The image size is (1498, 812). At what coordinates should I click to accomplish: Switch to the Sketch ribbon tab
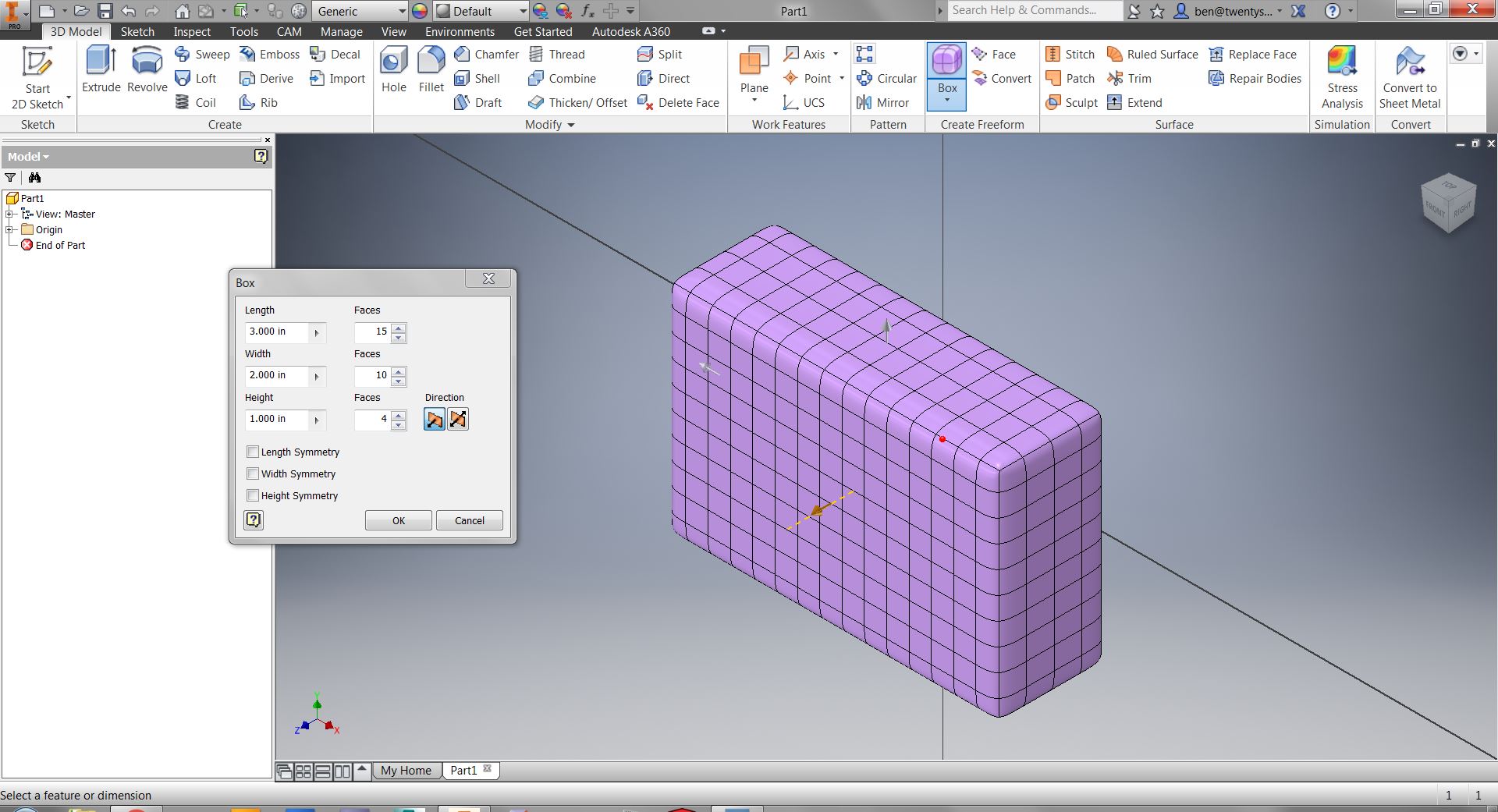tap(137, 31)
